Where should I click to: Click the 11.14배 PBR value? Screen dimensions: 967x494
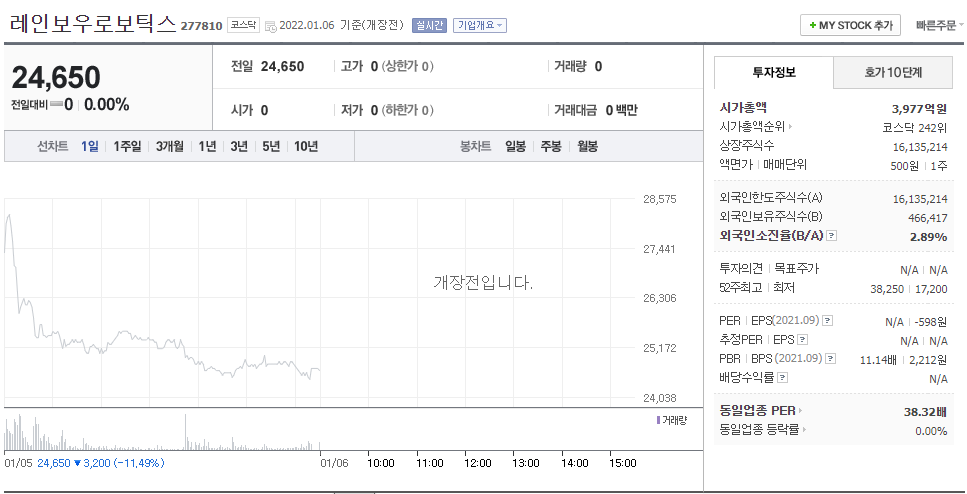[x=878, y=359]
